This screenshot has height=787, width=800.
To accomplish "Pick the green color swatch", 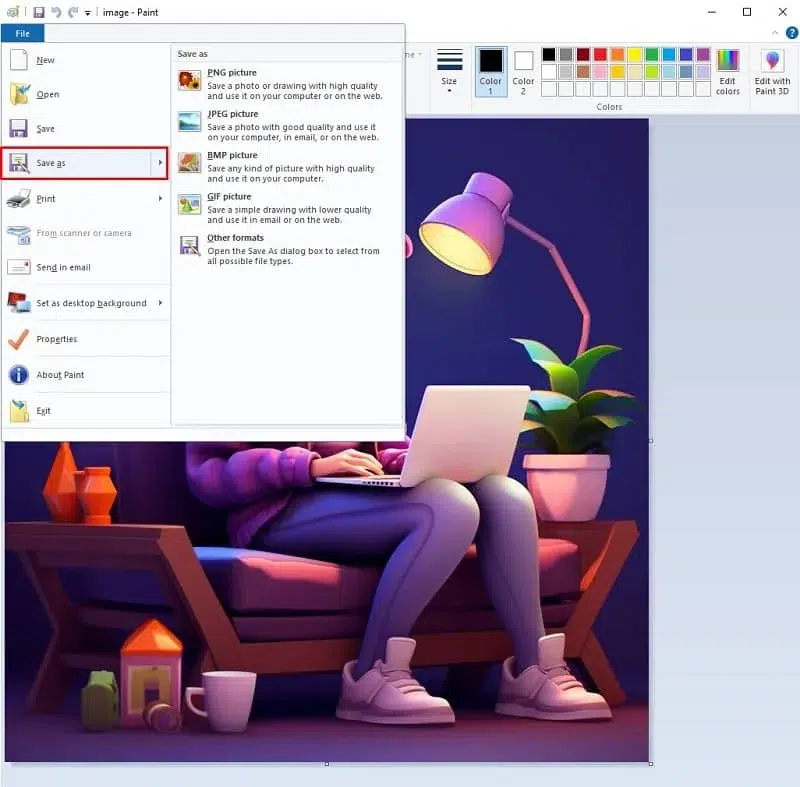I will point(652,55).
